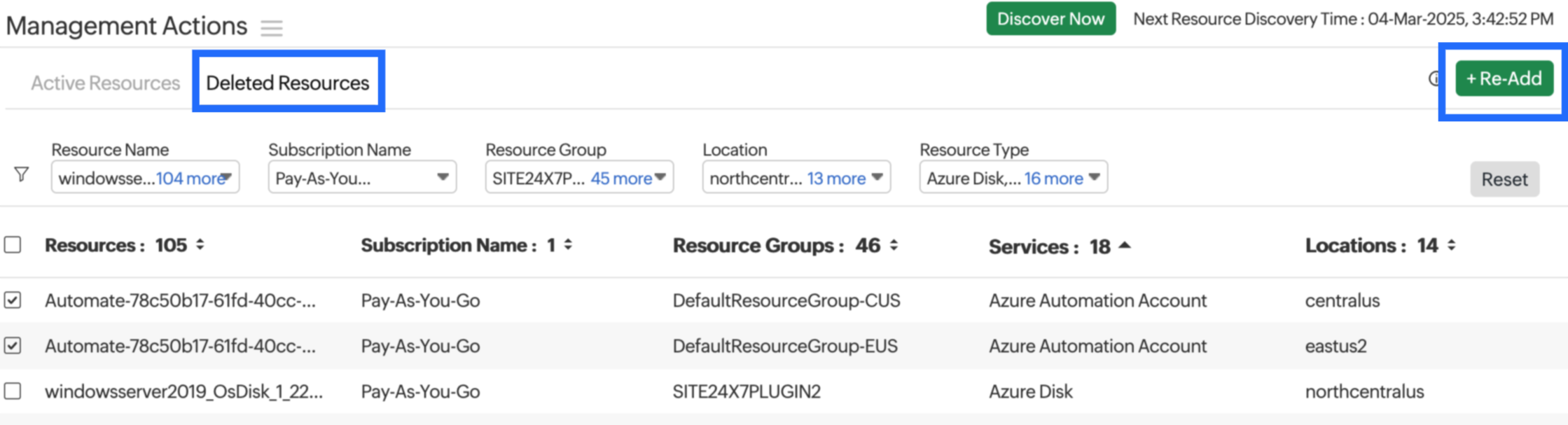
Task: Sort by Services ascending arrow
Action: point(1125,246)
